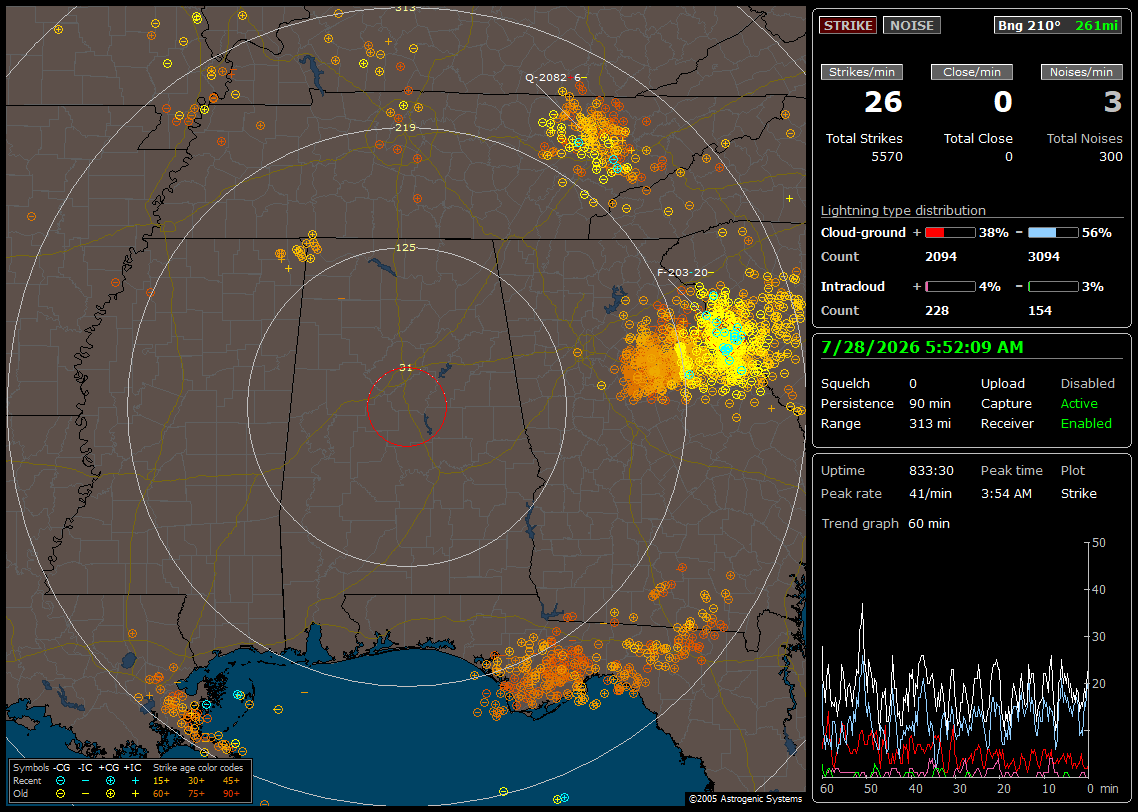1138x812 pixels.
Task: Click the Cloud-ground label
Action: [863, 233]
